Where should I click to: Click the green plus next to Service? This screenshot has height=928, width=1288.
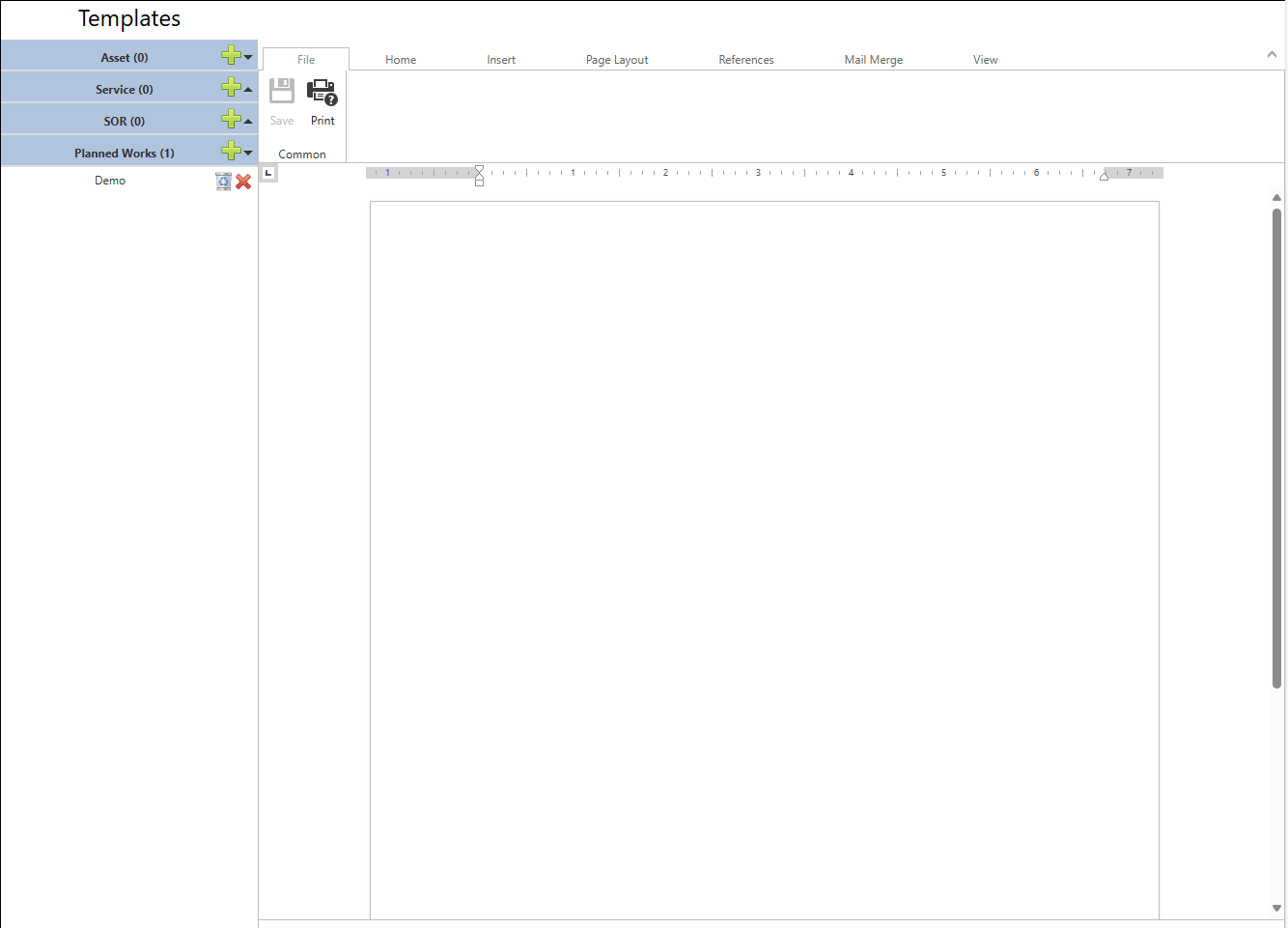(x=231, y=88)
